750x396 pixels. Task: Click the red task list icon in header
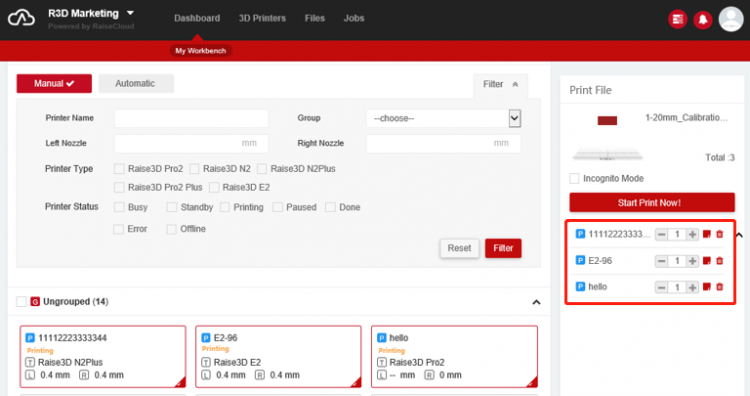pyautogui.click(x=677, y=19)
